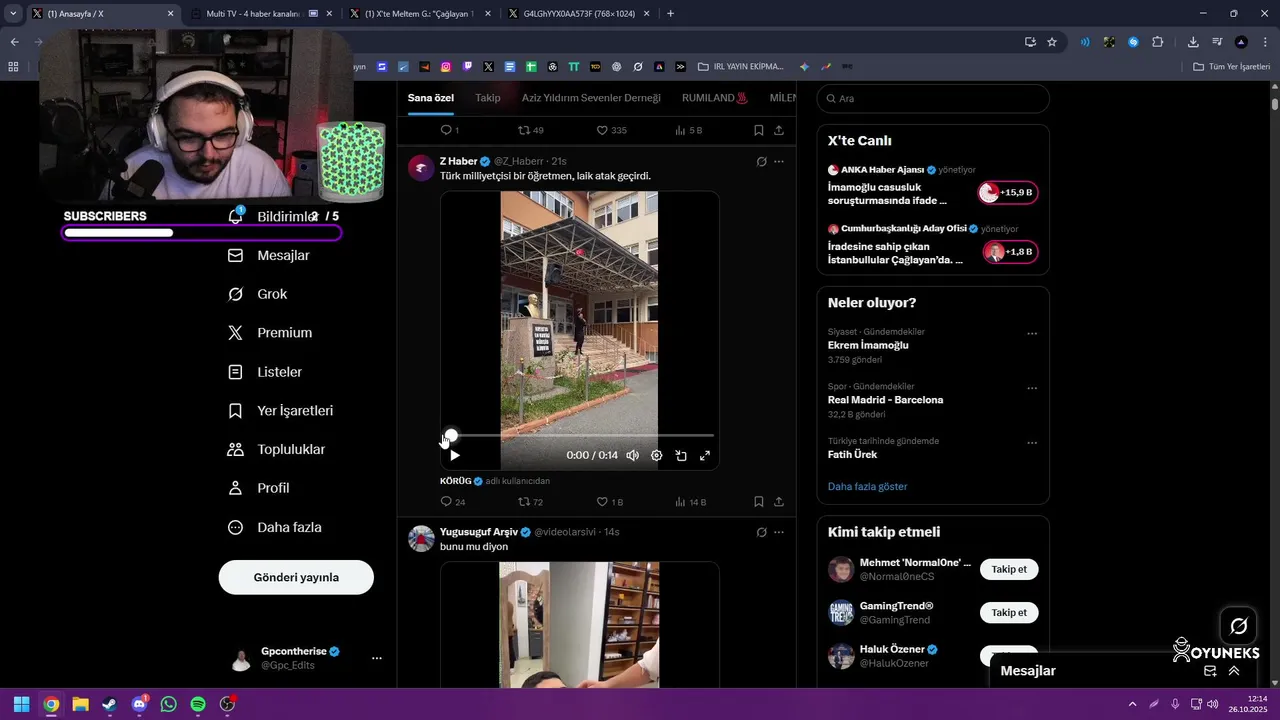Open Chrome downloads icon
Screen dimensions: 1280x720
[x=1193, y=42]
